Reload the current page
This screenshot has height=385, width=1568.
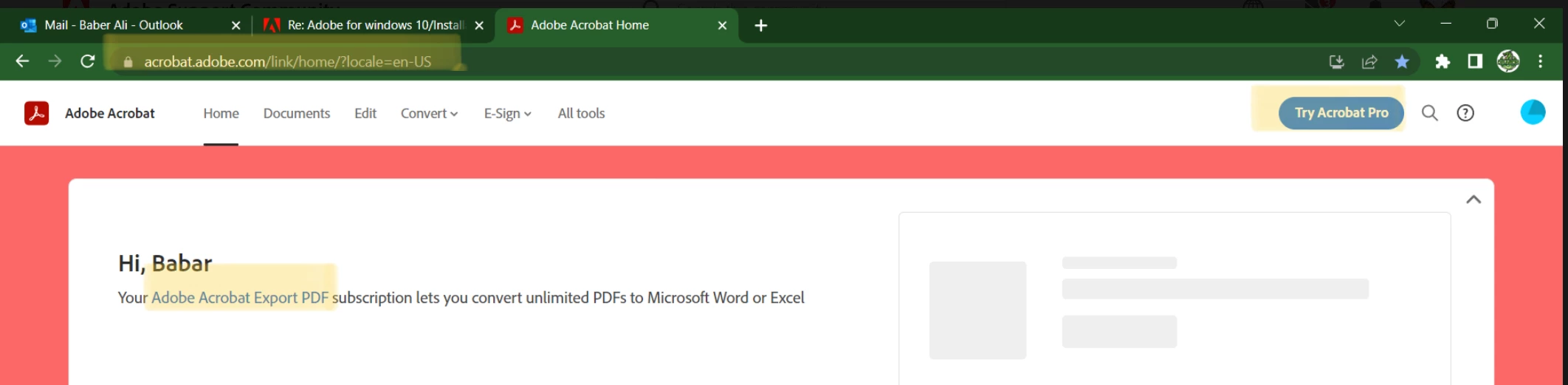point(87,61)
